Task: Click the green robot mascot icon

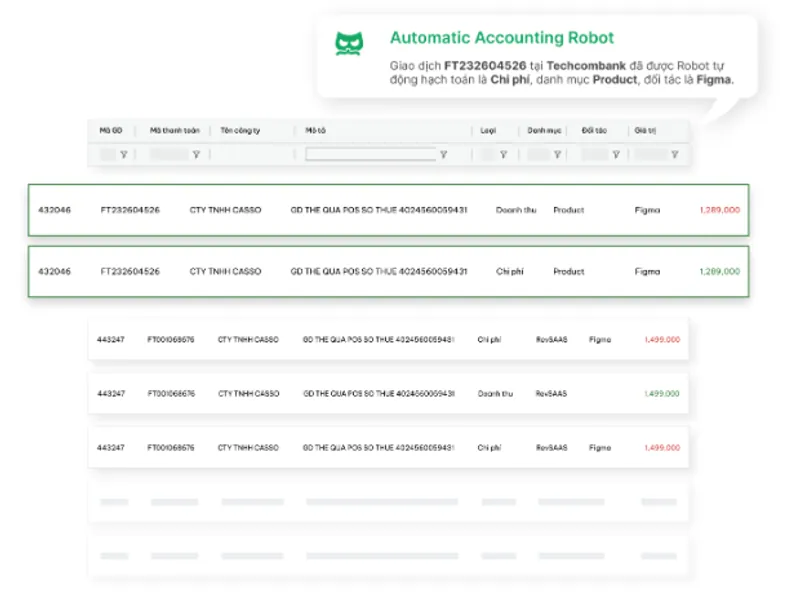Action: click(x=349, y=44)
